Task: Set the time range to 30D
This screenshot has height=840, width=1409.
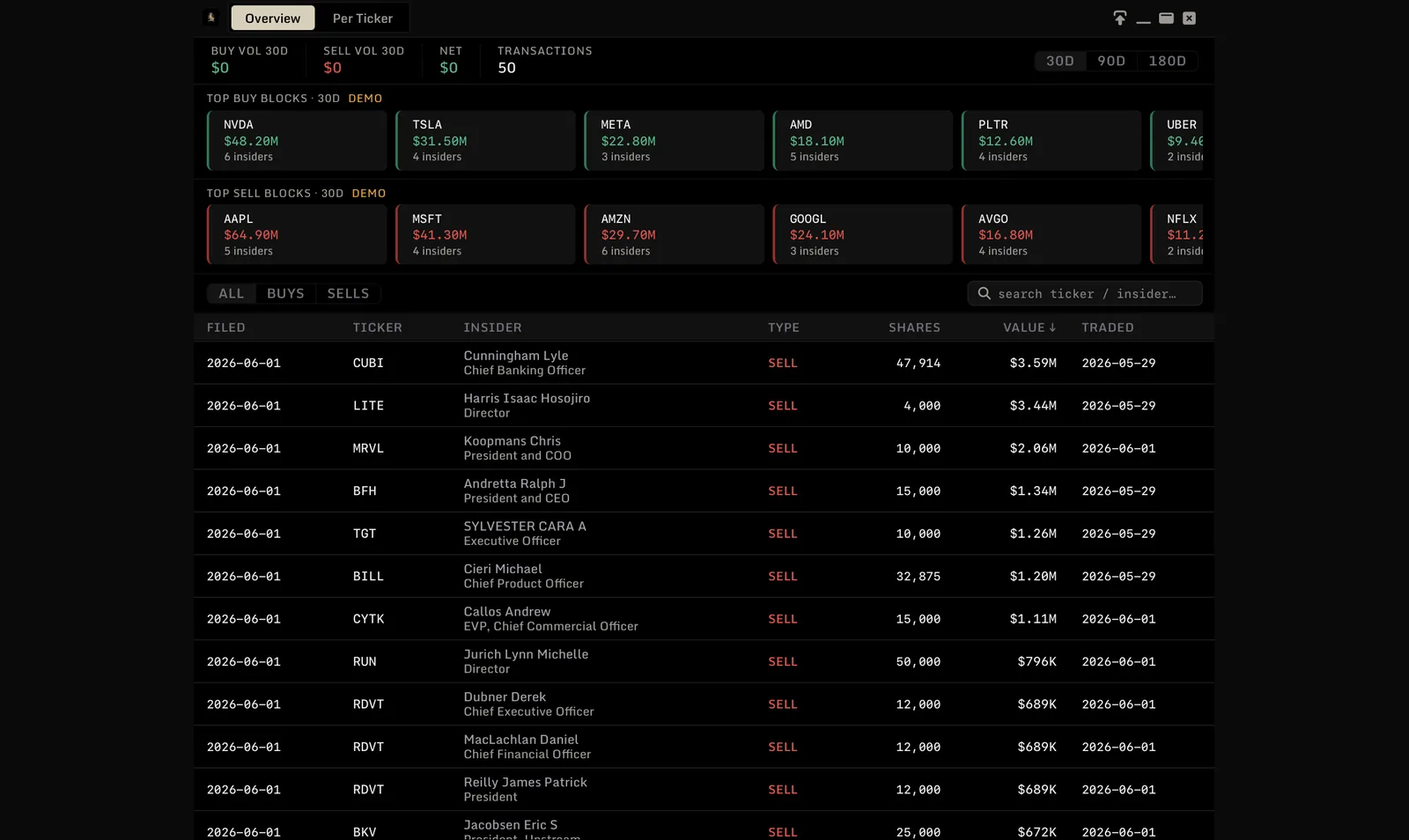Action: coord(1060,61)
